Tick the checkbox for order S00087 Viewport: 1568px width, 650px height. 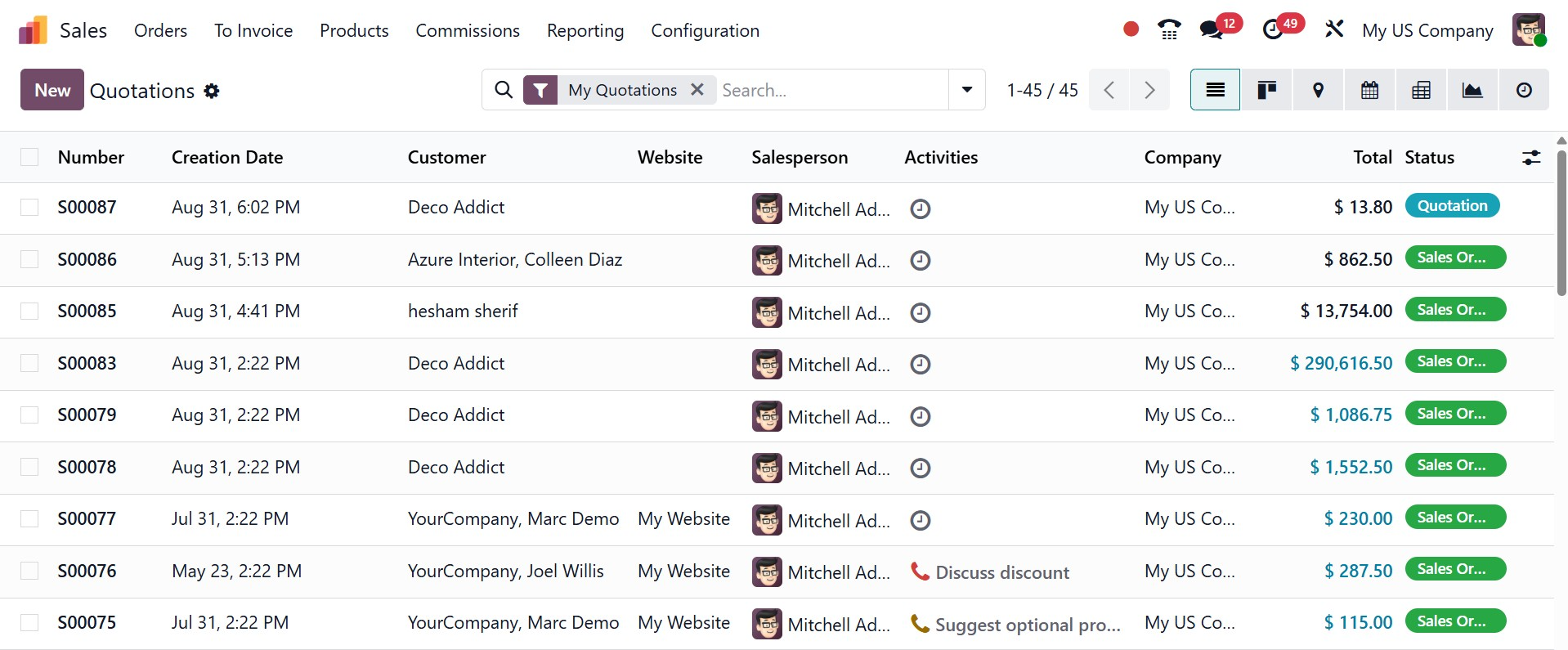pos(29,208)
